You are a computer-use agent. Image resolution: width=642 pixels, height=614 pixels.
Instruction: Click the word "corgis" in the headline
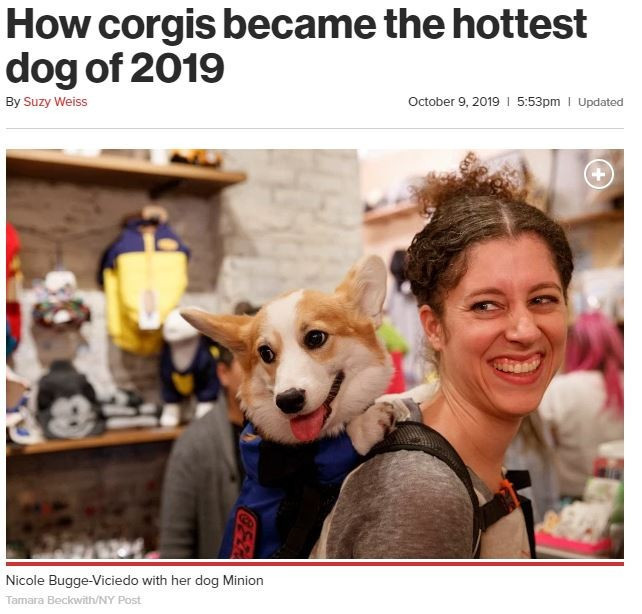(157, 25)
